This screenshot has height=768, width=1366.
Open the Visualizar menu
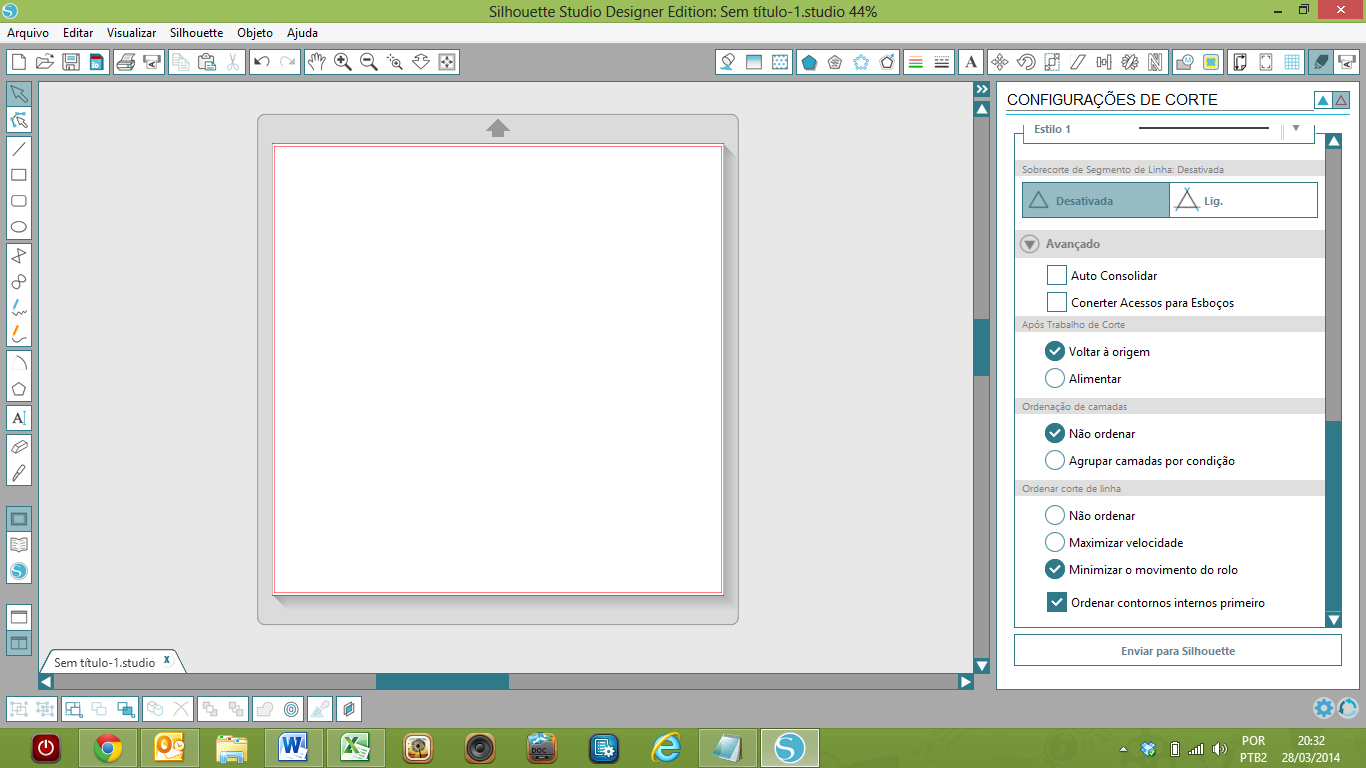tap(131, 33)
